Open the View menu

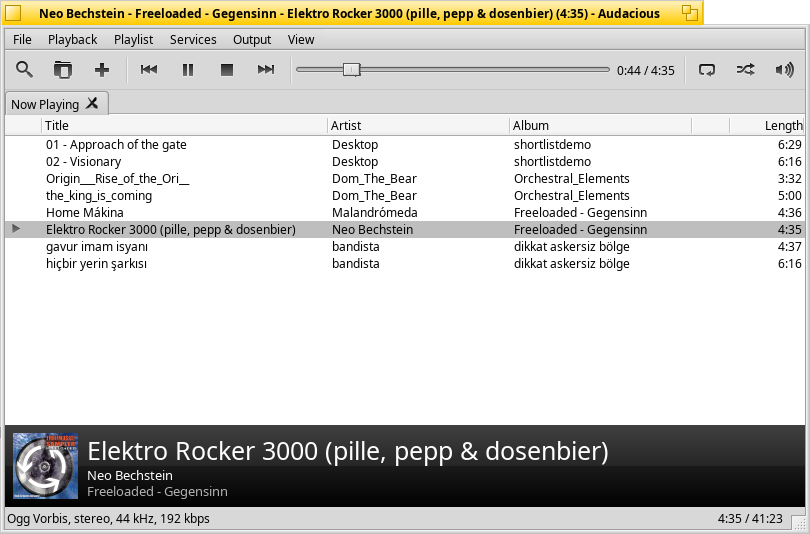click(x=301, y=39)
